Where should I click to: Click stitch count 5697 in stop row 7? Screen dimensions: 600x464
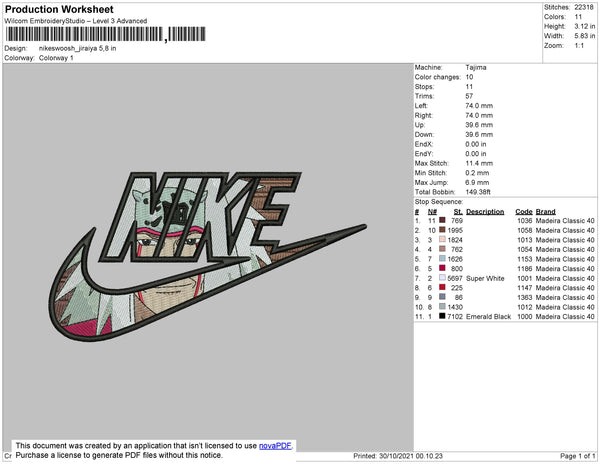pos(455,278)
